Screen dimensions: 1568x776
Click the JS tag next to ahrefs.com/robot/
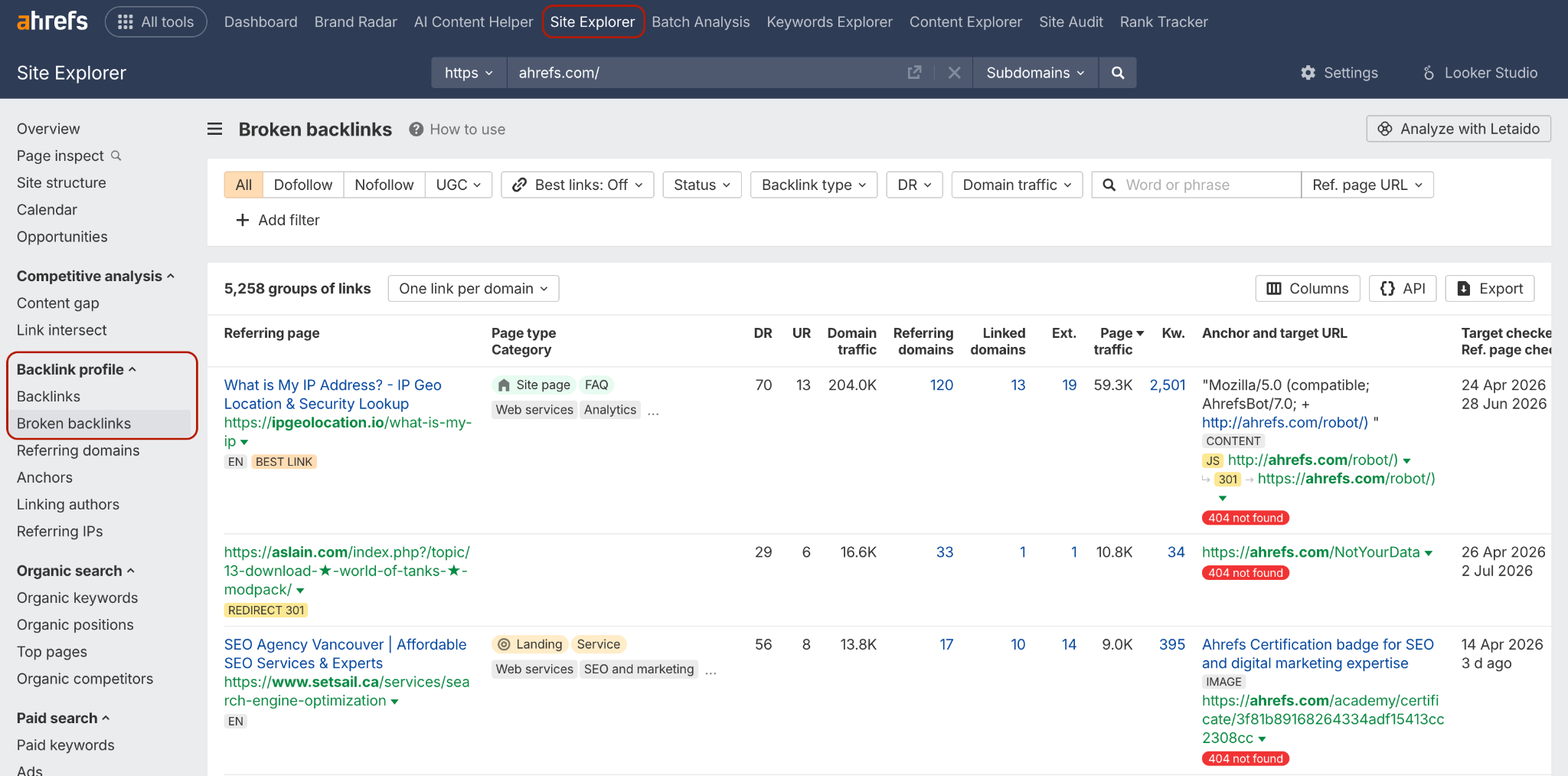click(x=1213, y=460)
